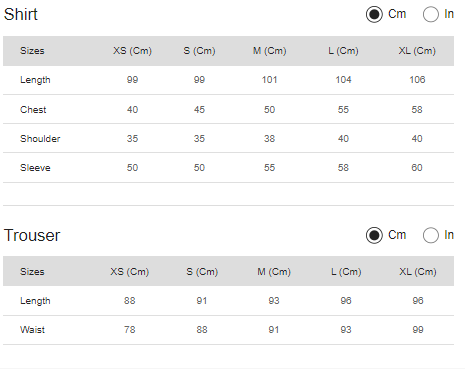
Task: Select the Chest row label in Shirt table
Action: pos(33,110)
